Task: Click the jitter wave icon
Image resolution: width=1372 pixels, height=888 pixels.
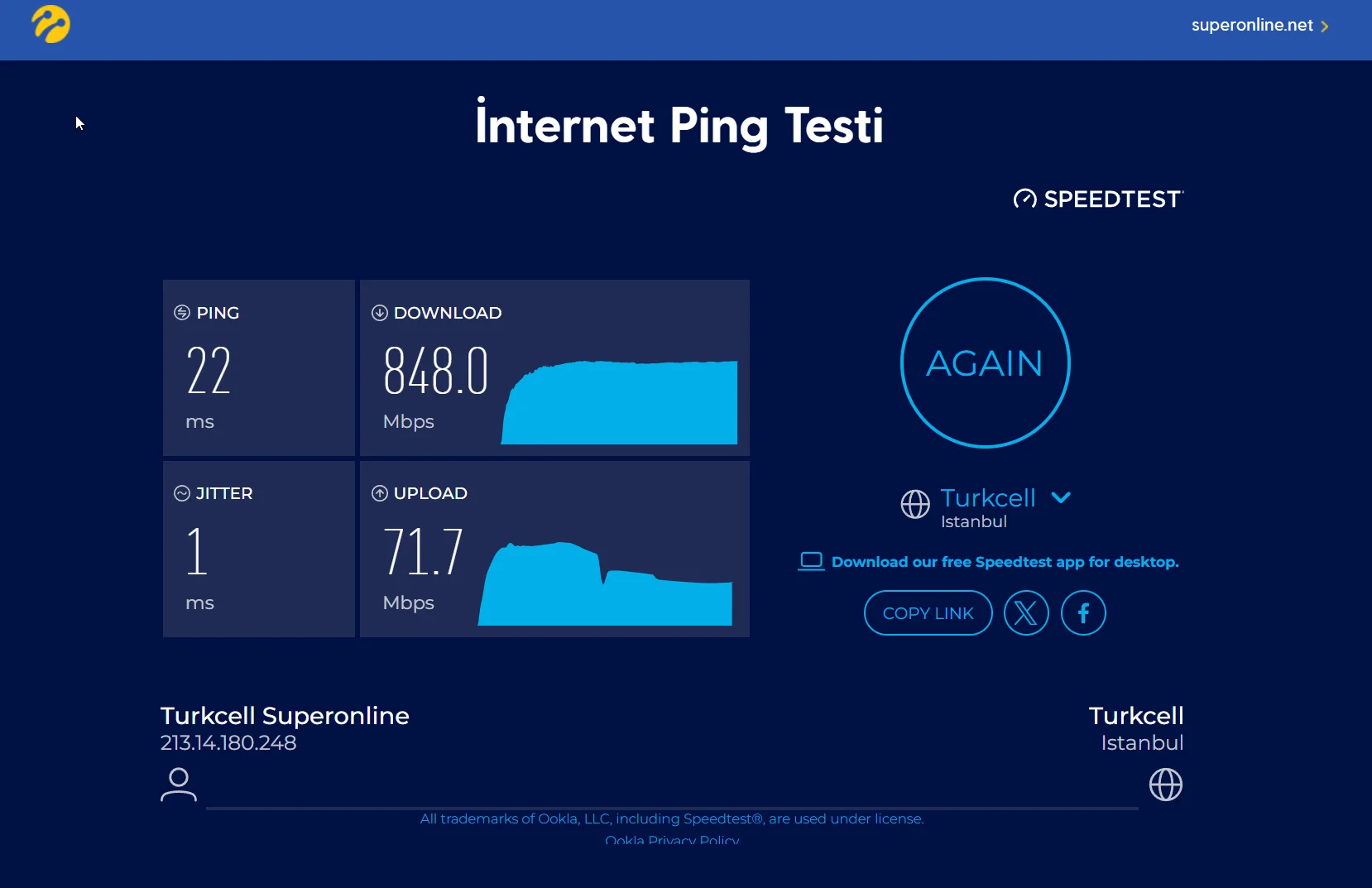Action: pos(182,493)
